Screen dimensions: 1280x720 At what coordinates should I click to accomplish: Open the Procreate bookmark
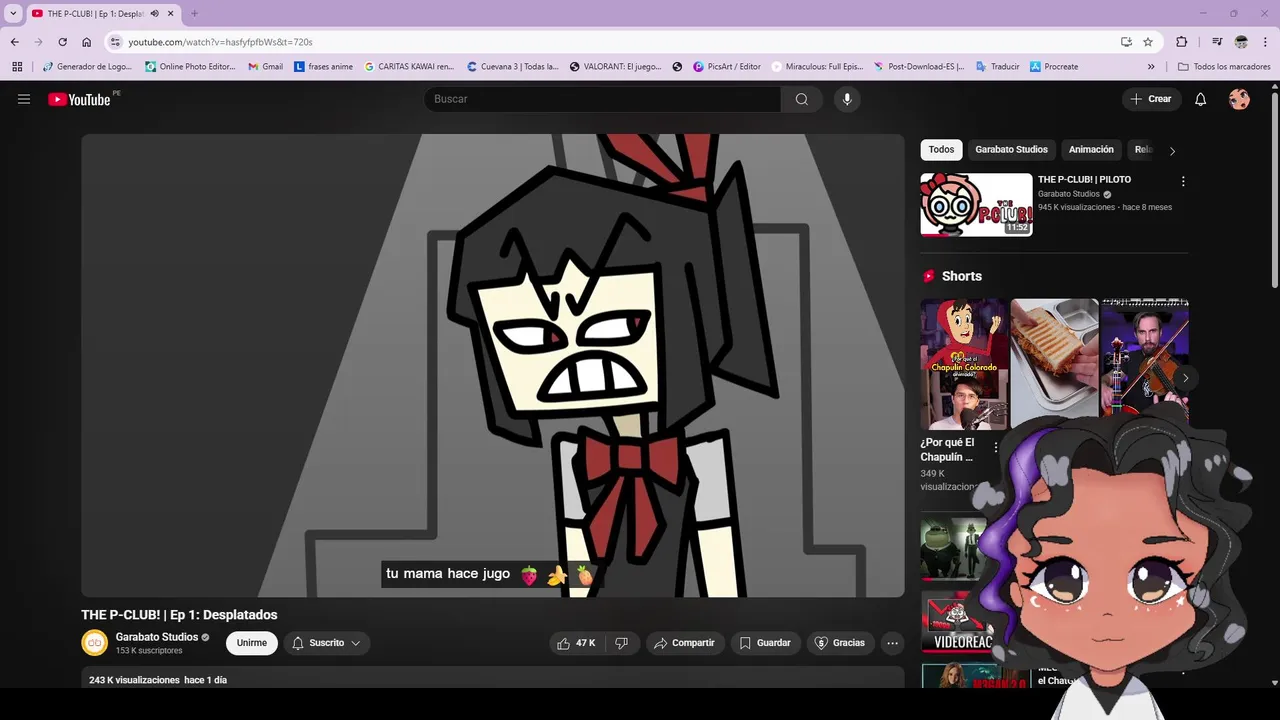pos(1053,67)
